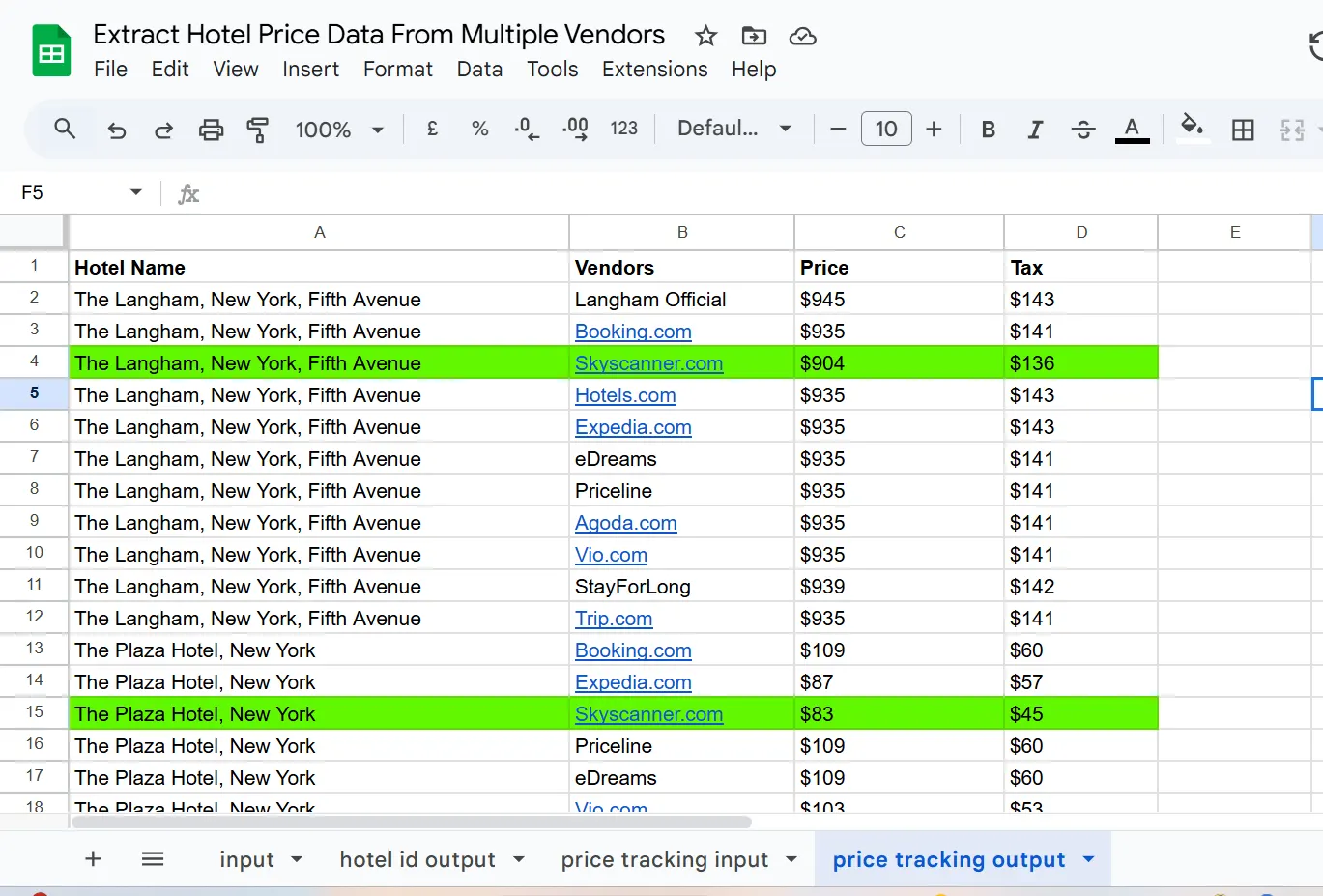Image resolution: width=1323 pixels, height=896 pixels.
Task: Open the search menus magnifier tool
Action: pyautogui.click(x=65, y=129)
